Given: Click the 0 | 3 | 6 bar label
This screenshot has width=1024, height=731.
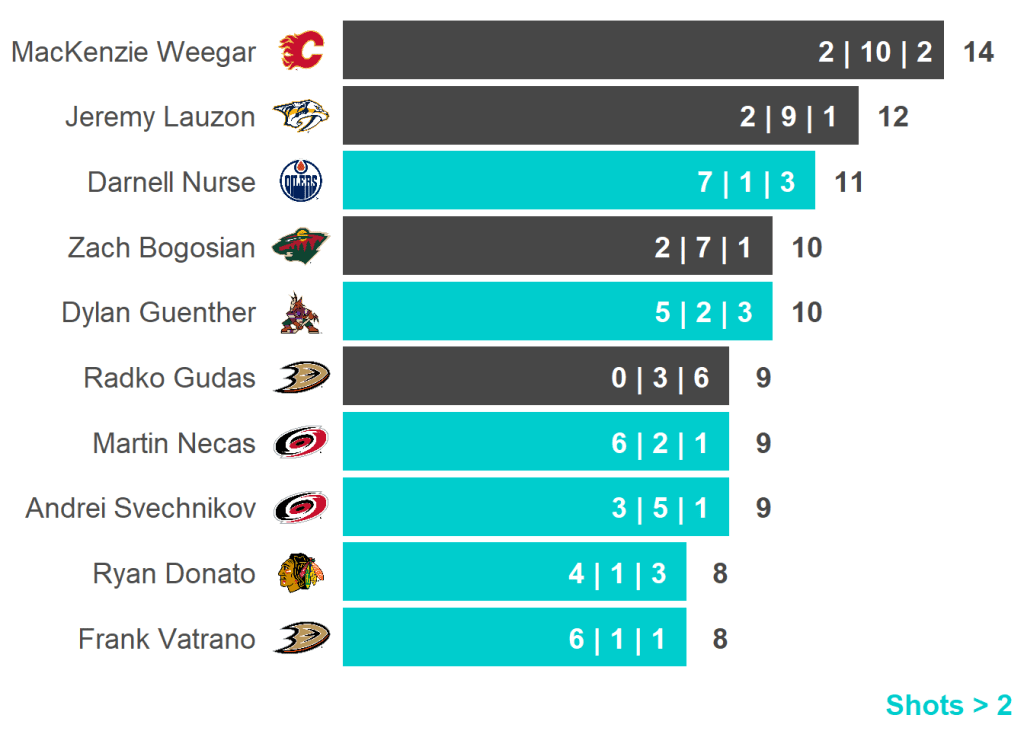Looking at the screenshot, I should pos(660,378).
